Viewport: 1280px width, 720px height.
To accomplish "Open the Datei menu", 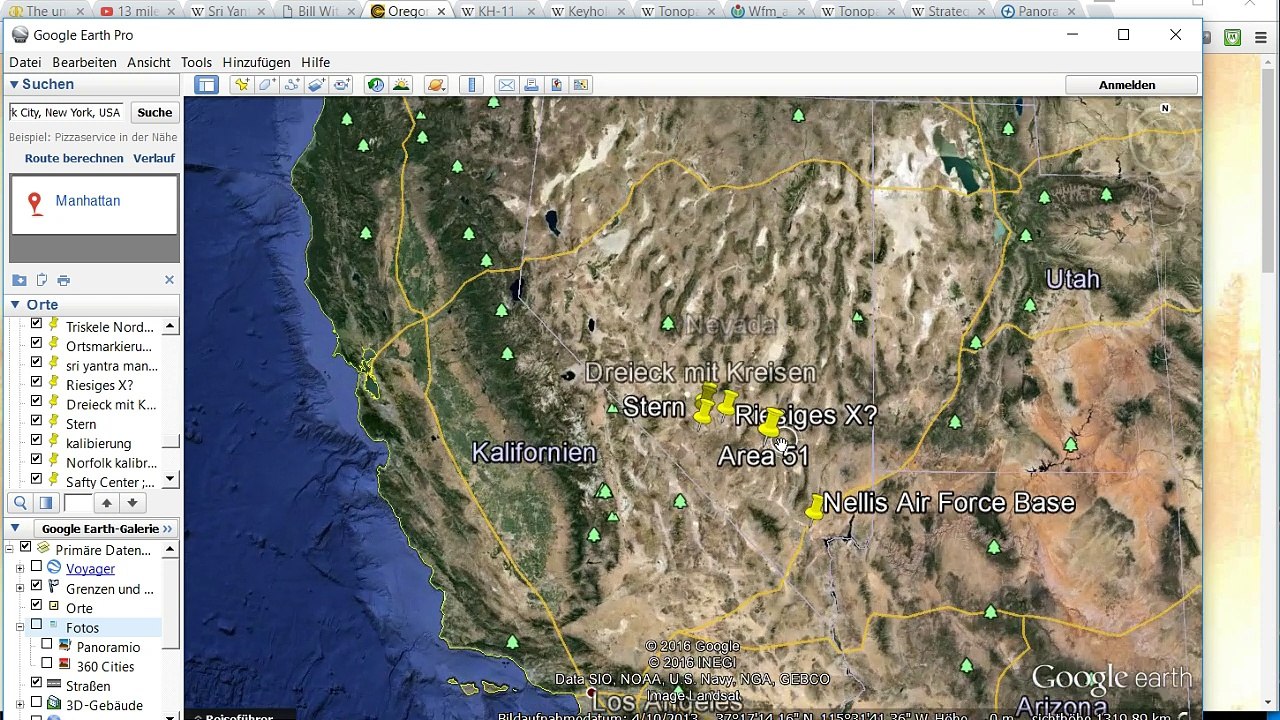I will pyautogui.click(x=25, y=62).
